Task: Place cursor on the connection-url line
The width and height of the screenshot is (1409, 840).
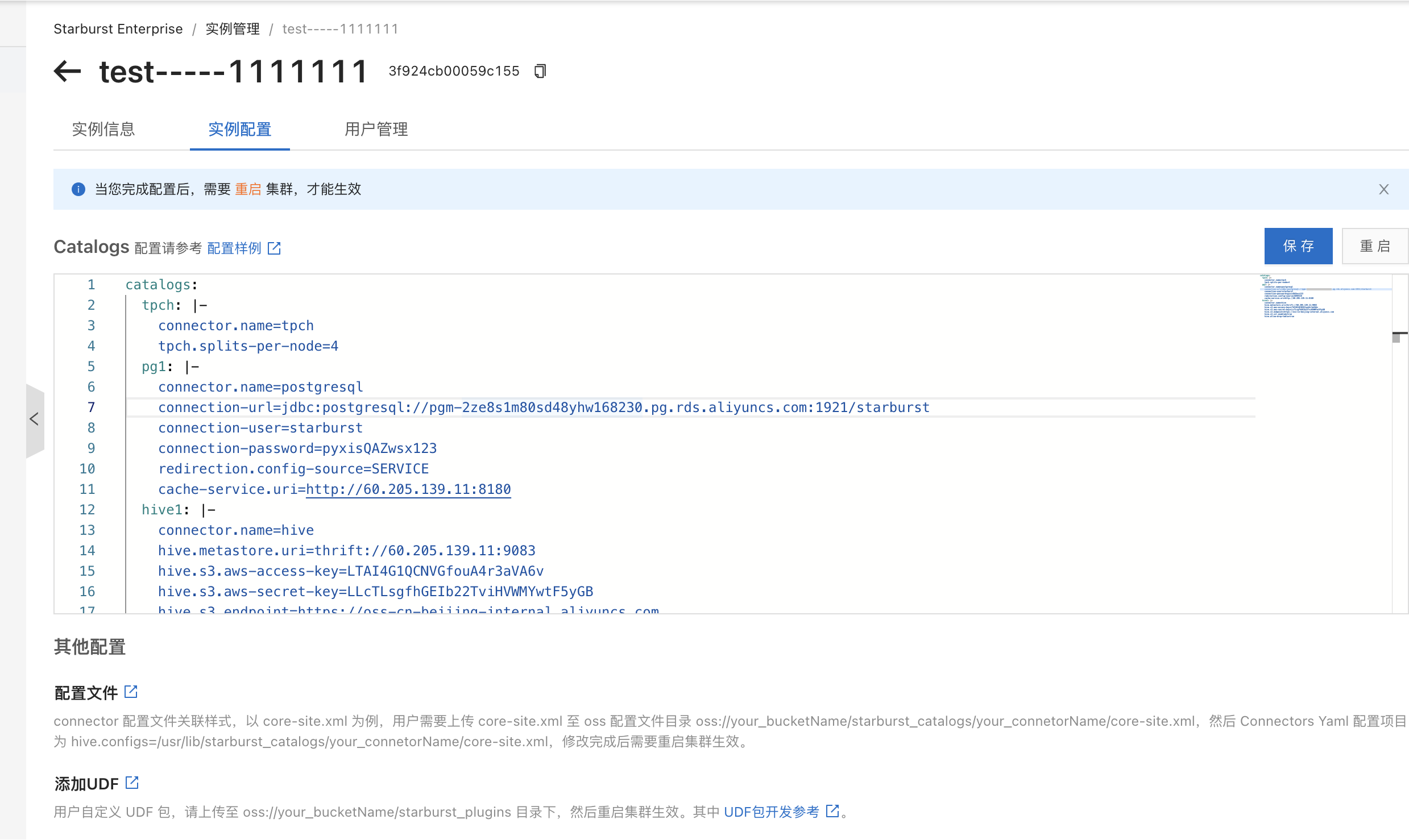Action: (544, 407)
